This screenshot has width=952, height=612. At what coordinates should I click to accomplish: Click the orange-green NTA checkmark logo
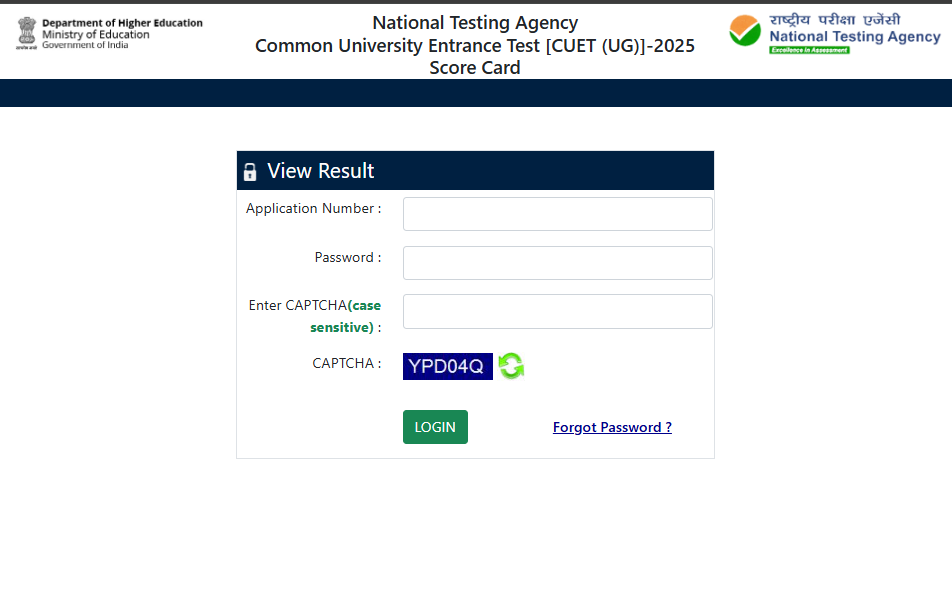pyautogui.click(x=745, y=32)
